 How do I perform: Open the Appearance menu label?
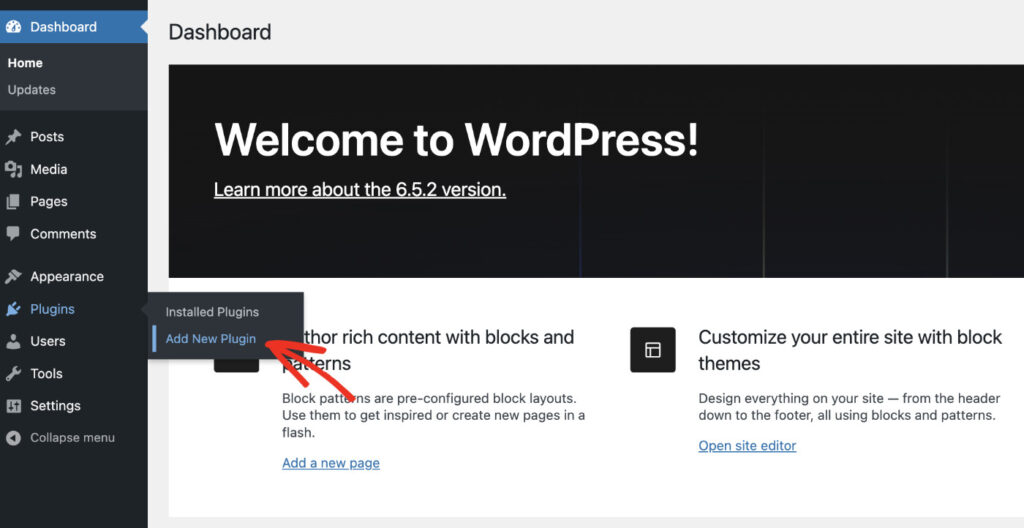point(67,276)
